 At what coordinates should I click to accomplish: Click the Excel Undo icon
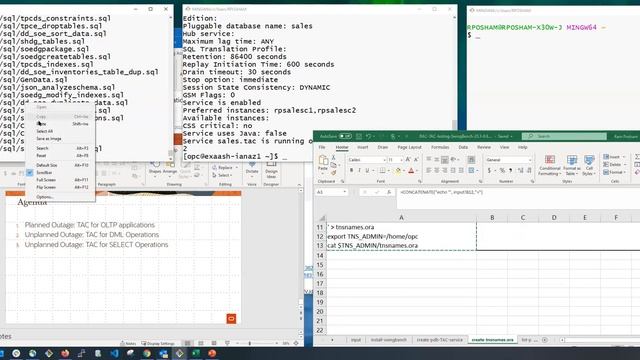(x=369, y=136)
